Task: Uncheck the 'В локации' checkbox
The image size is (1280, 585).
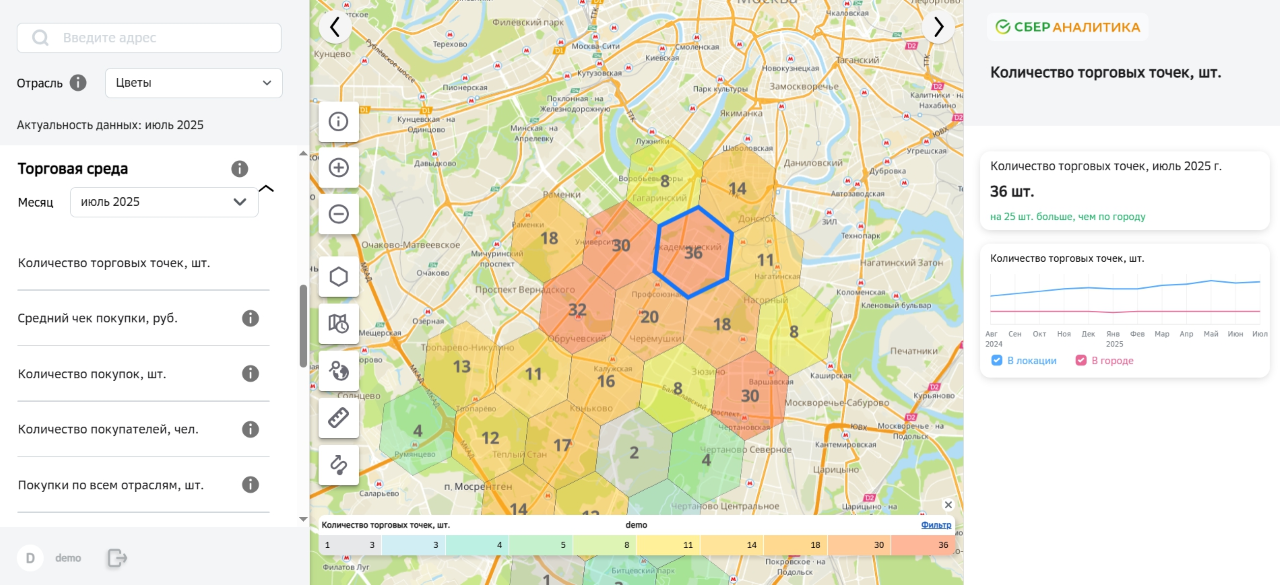Action: pos(997,361)
